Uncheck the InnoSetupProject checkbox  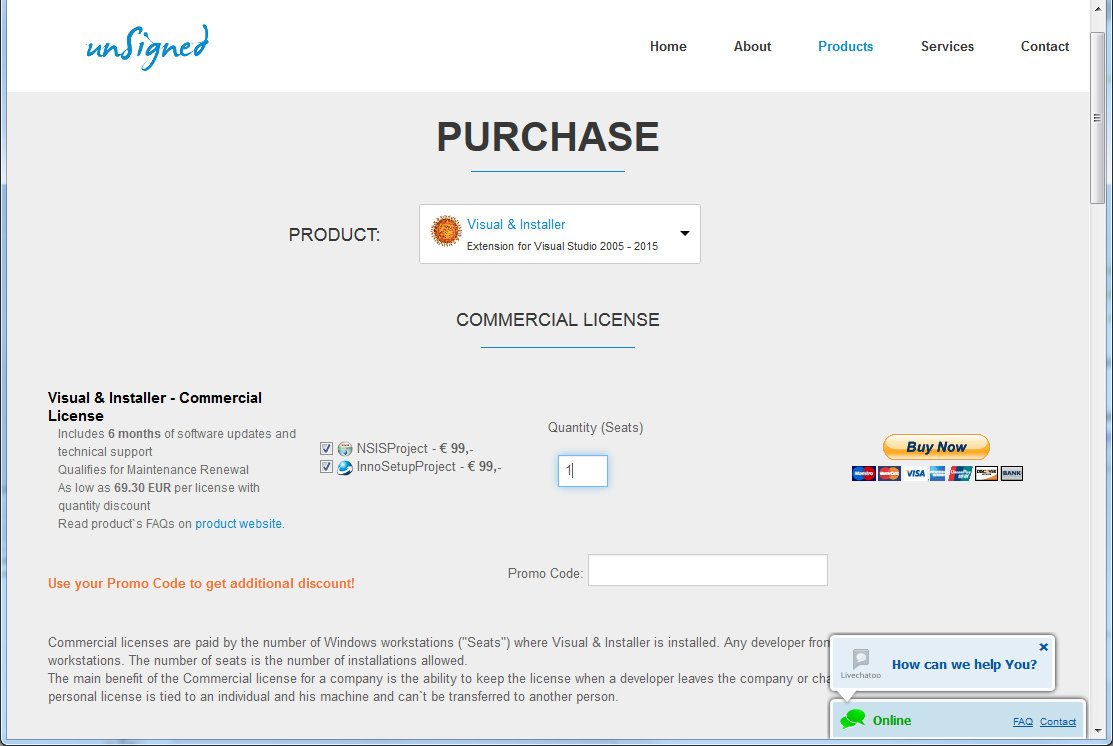coord(326,467)
